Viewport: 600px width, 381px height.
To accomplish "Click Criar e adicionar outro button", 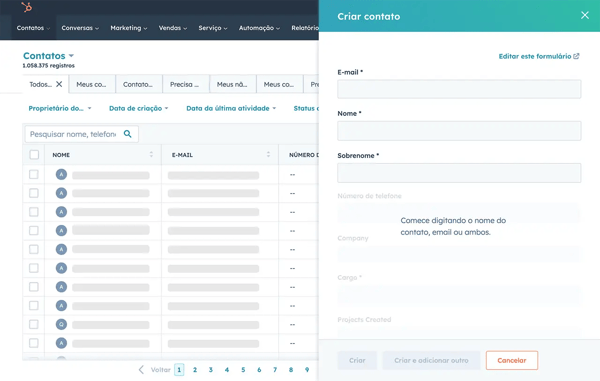I will 431,360.
